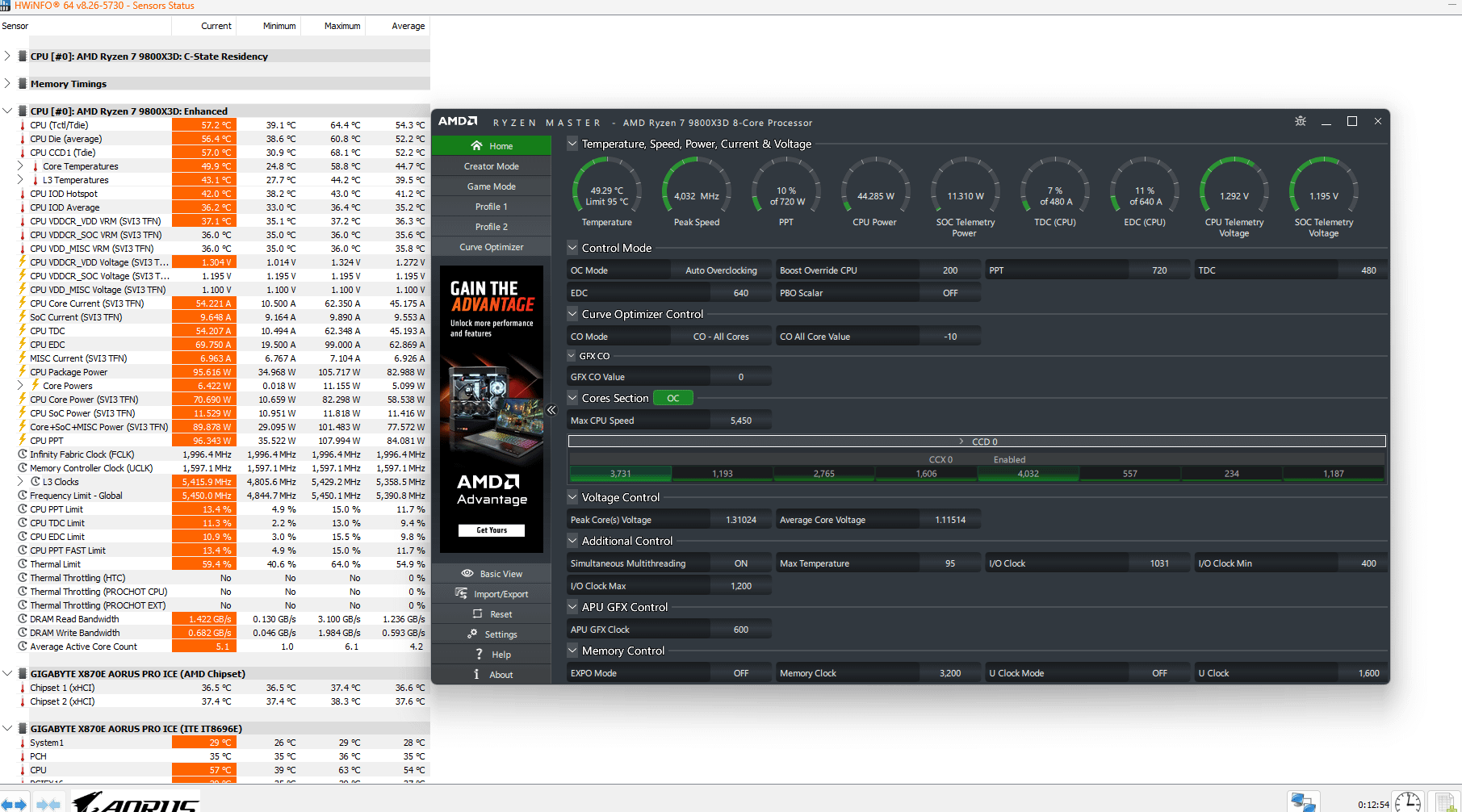The width and height of the screenshot is (1462, 812).
Task: Open the Curve Optimizer tab
Action: coord(492,247)
